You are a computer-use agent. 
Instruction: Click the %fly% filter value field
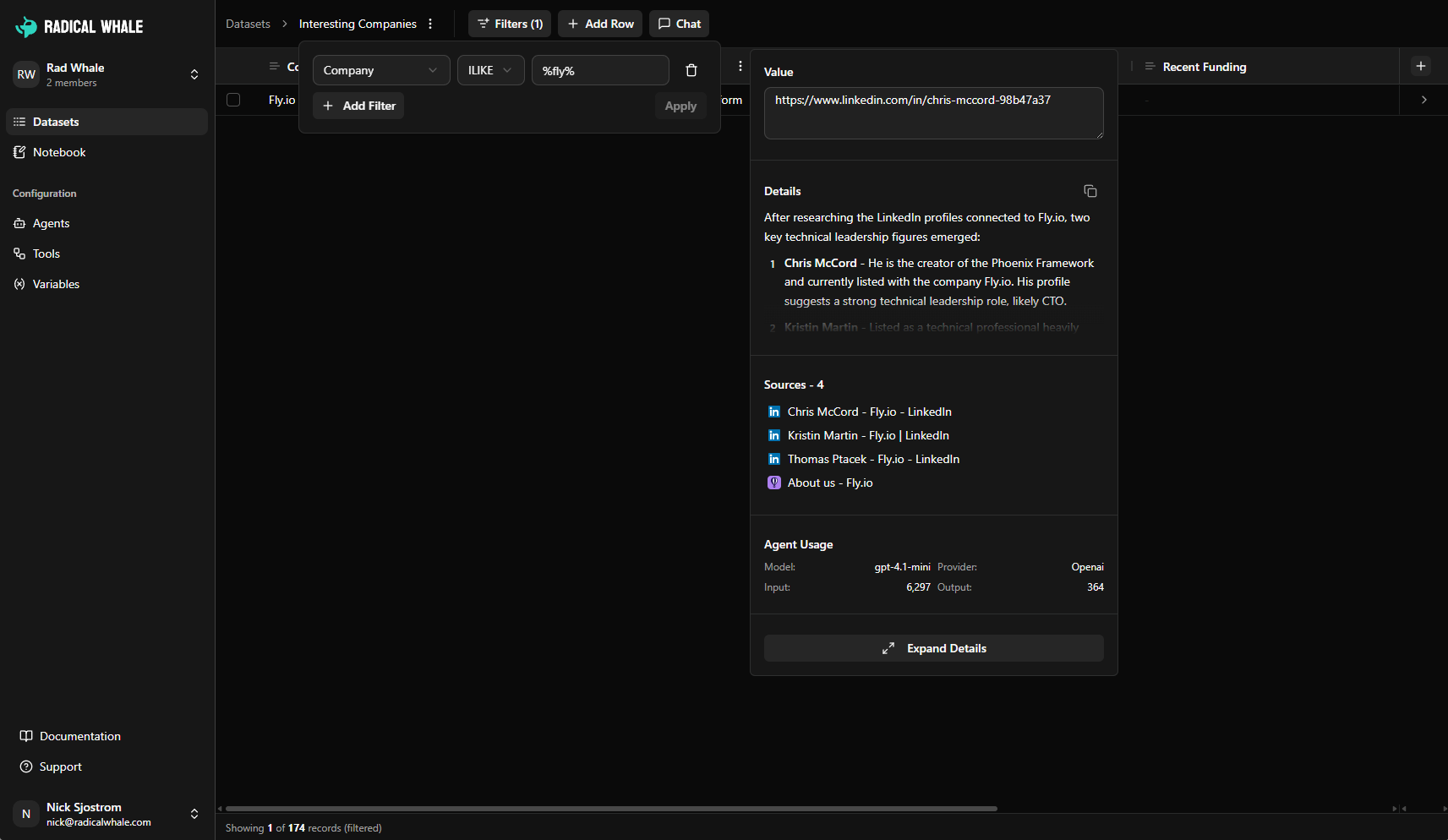point(600,70)
